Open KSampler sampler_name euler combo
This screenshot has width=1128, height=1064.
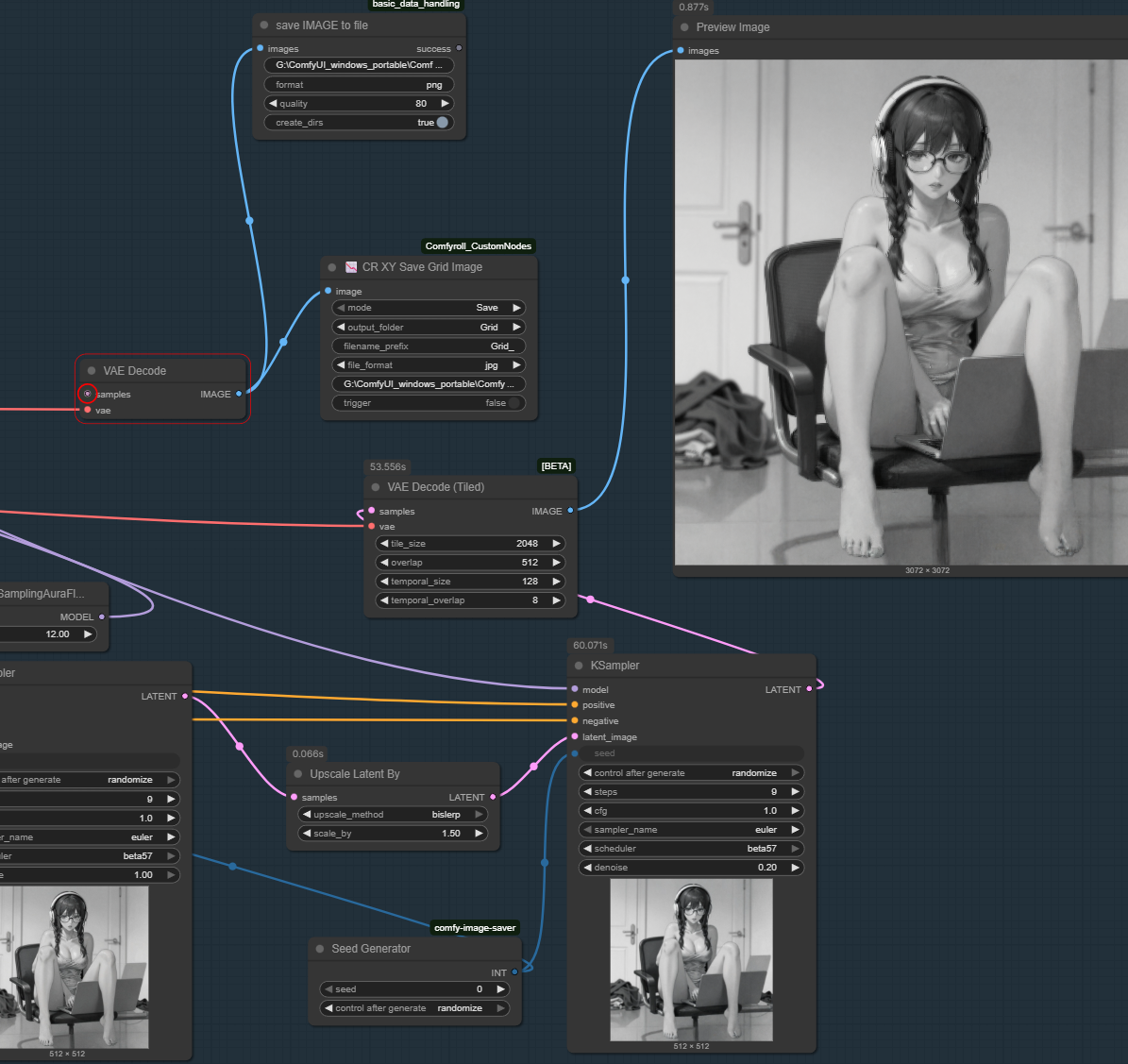(691, 830)
